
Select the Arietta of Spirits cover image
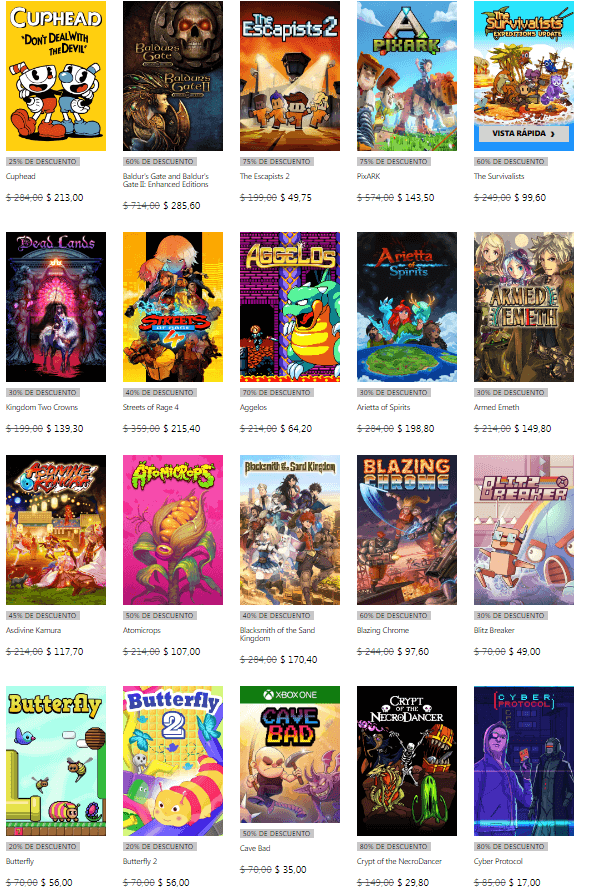point(407,307)
